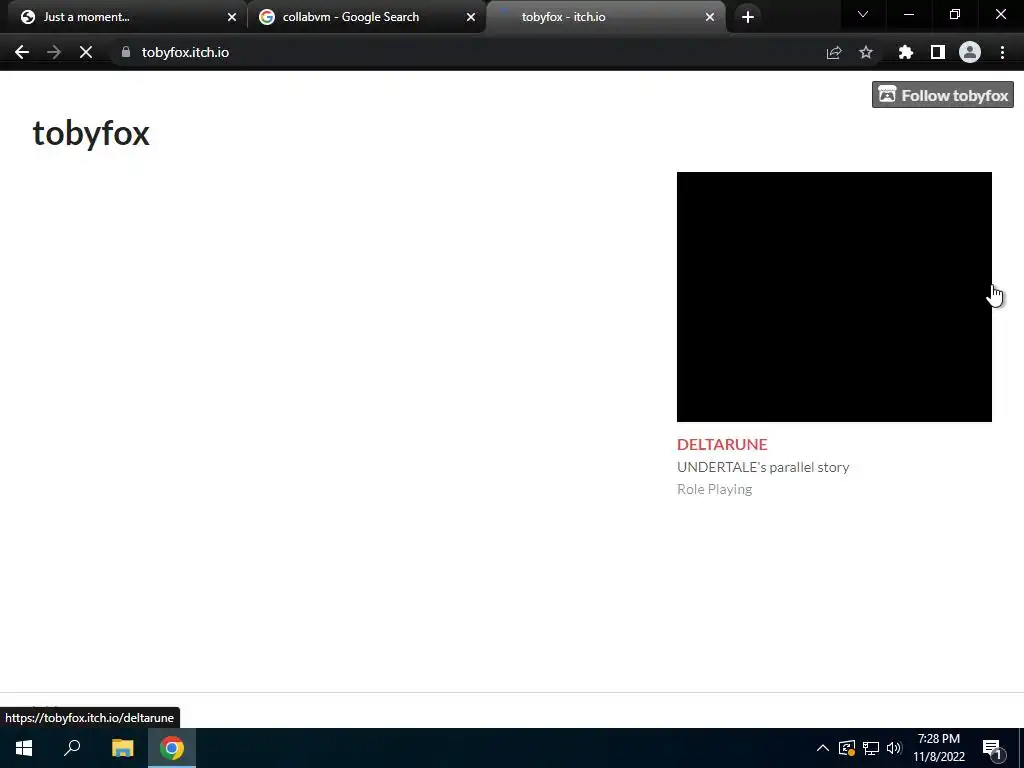Click the site lock icon

tap(125, 52)
